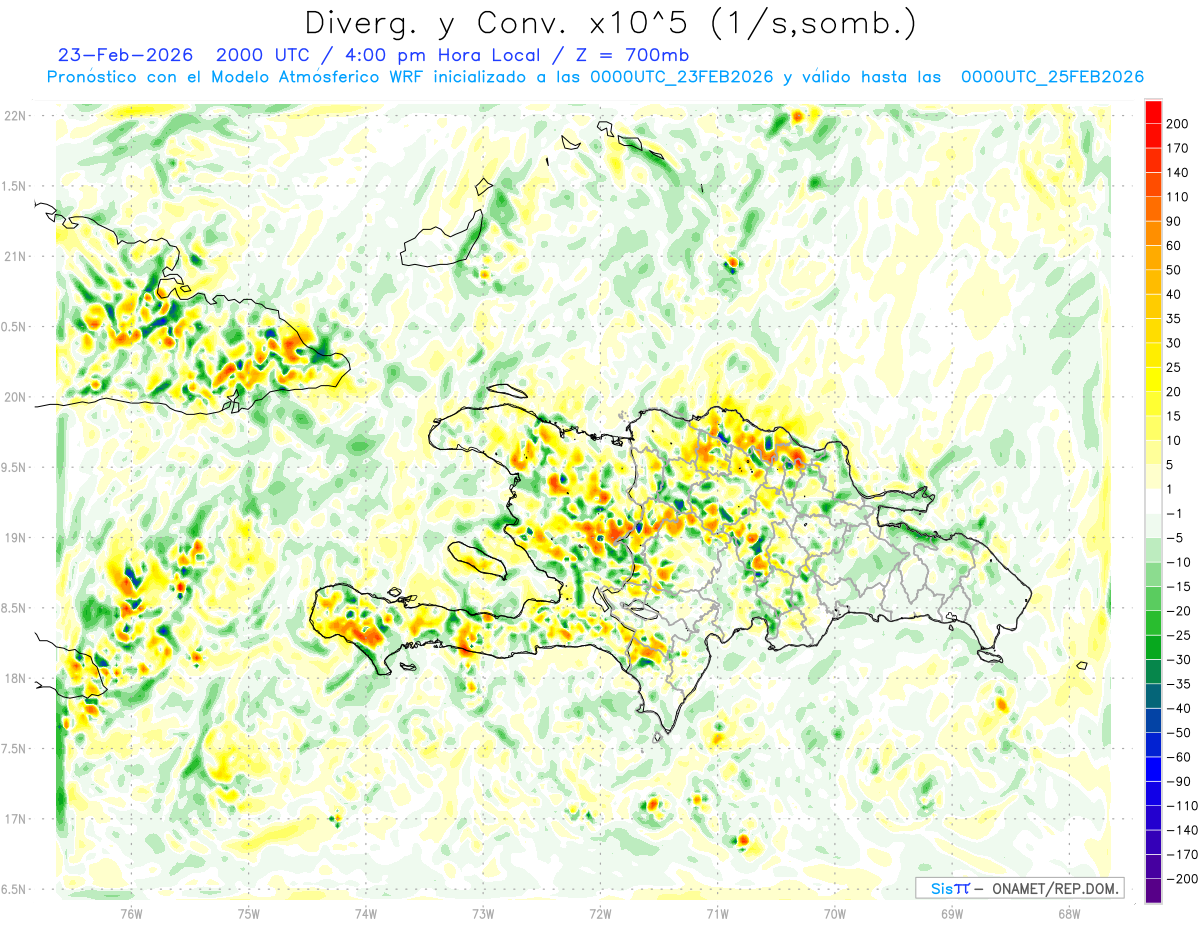
Task: Click the '74W' longitude label
Action: [366, 912]
